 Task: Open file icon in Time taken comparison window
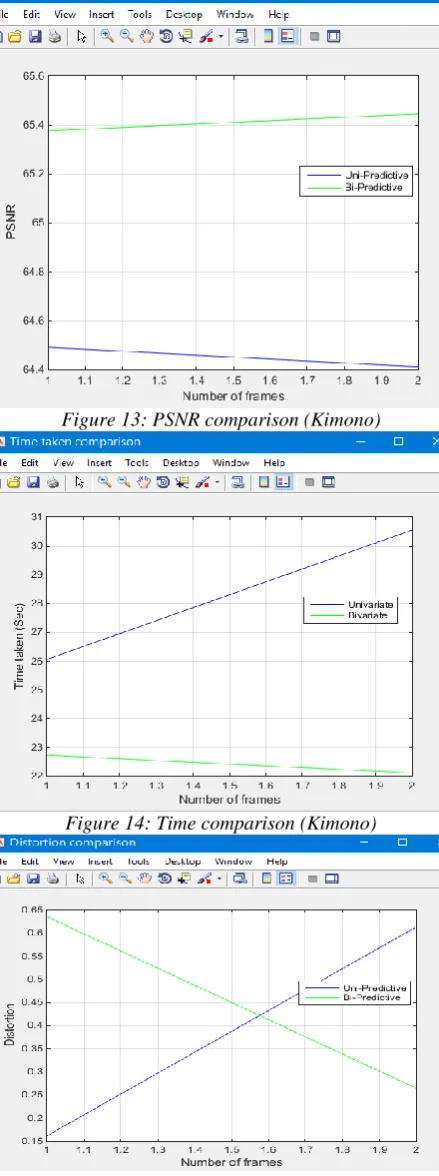coord(14,482)
